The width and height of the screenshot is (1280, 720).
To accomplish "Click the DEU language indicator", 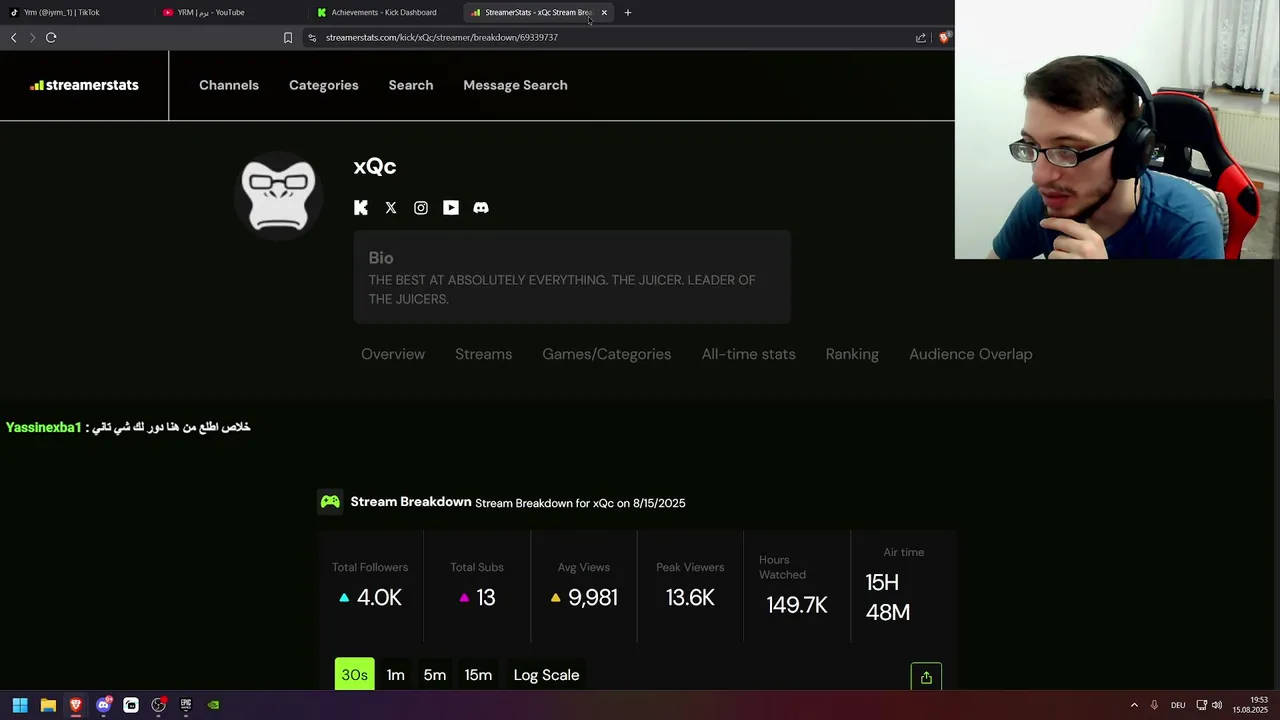I will [1178, 705].
